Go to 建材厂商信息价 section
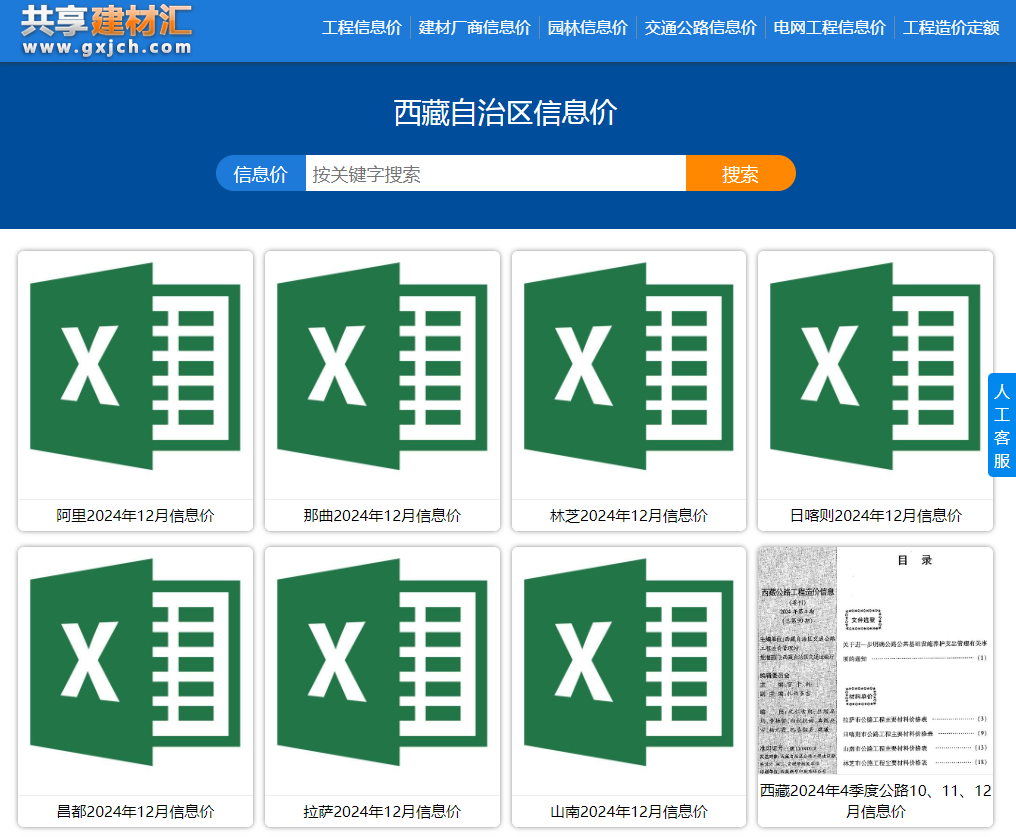 point(474,28)
